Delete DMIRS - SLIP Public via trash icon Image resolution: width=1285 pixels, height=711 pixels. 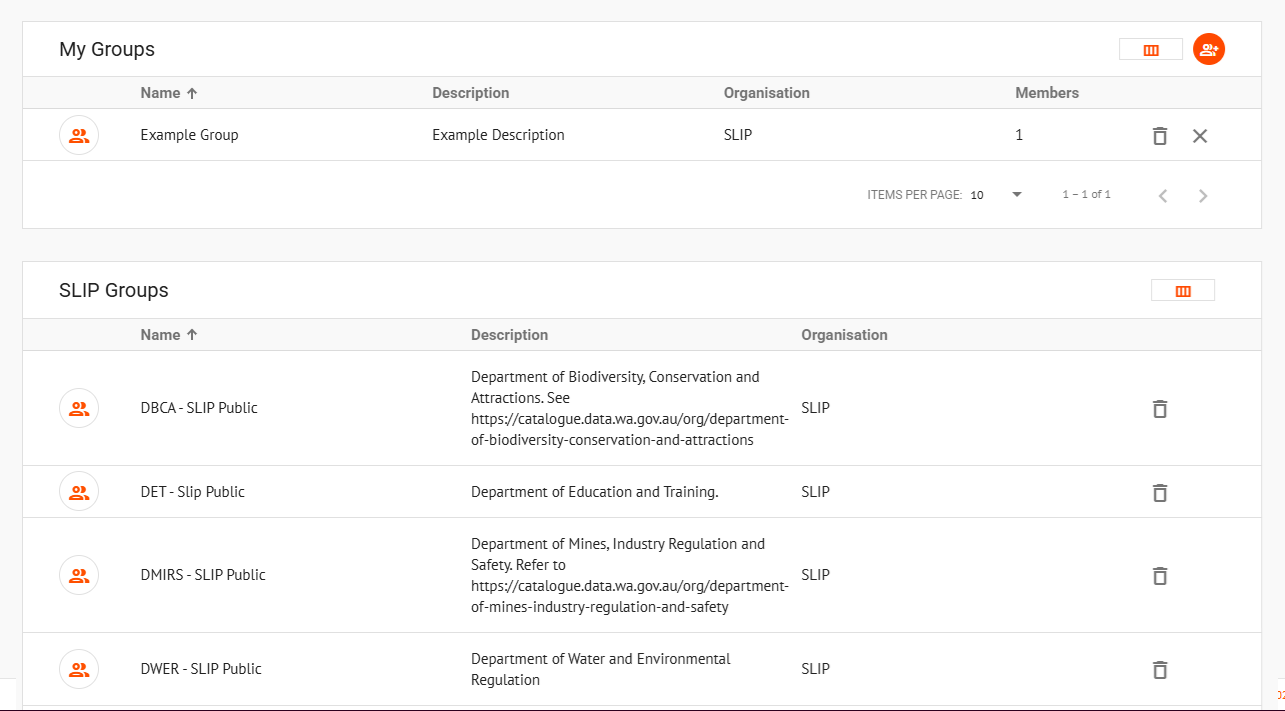[x=1160, y=576]
